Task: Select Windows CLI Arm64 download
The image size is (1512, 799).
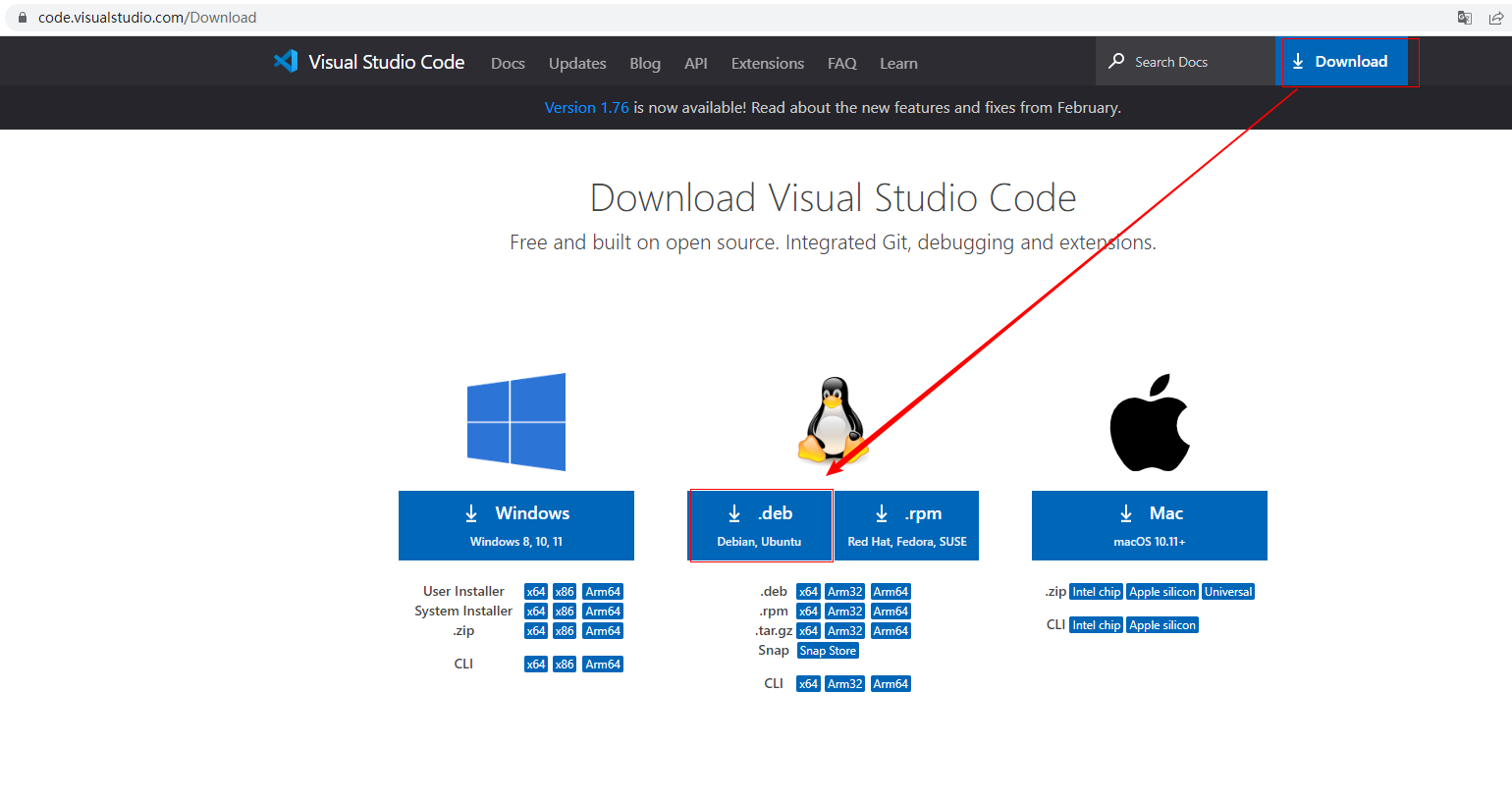Action: click(x=603, y=665)
